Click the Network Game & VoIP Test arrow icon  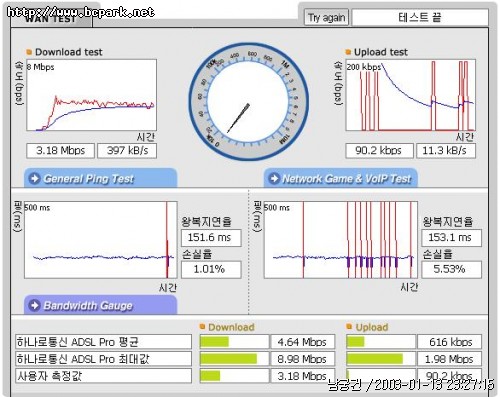tap(274, 178)
